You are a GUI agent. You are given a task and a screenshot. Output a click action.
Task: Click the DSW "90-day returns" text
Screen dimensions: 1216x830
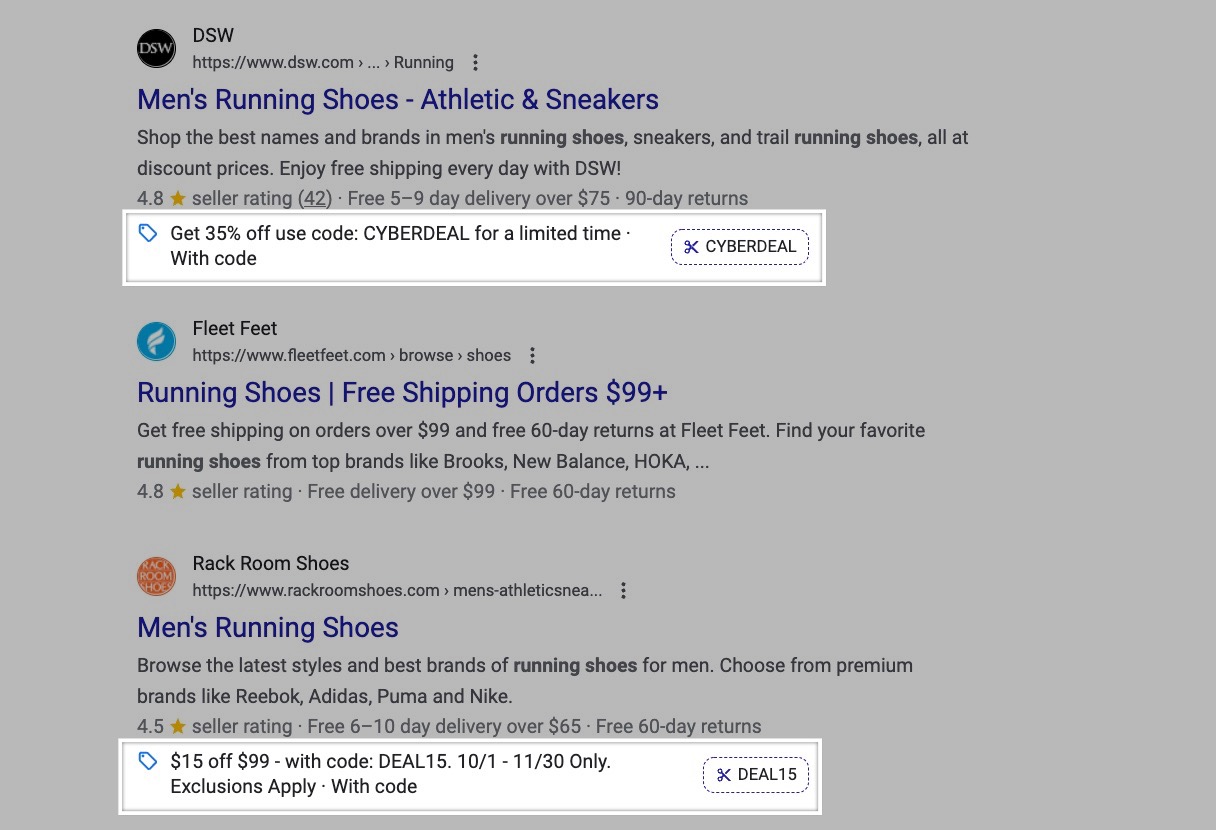(x=687, y=199)
